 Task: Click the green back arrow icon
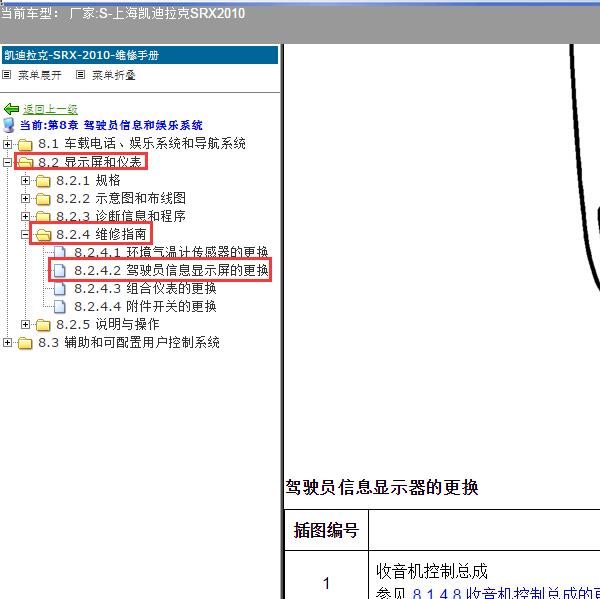11,109
